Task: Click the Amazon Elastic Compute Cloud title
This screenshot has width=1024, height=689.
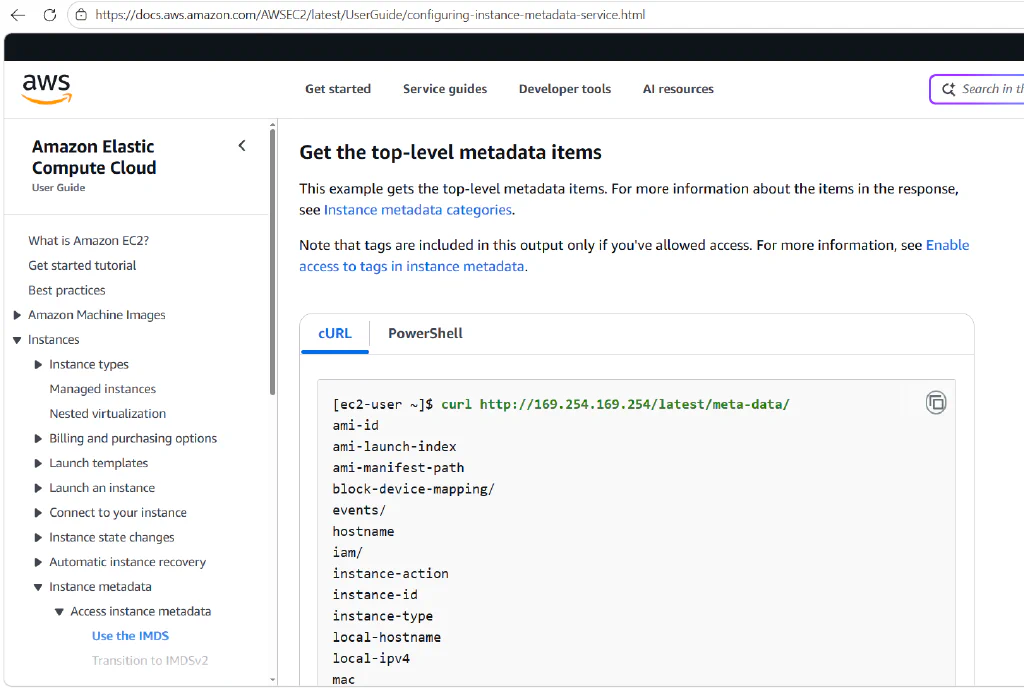Action: [x=94, y=157]
